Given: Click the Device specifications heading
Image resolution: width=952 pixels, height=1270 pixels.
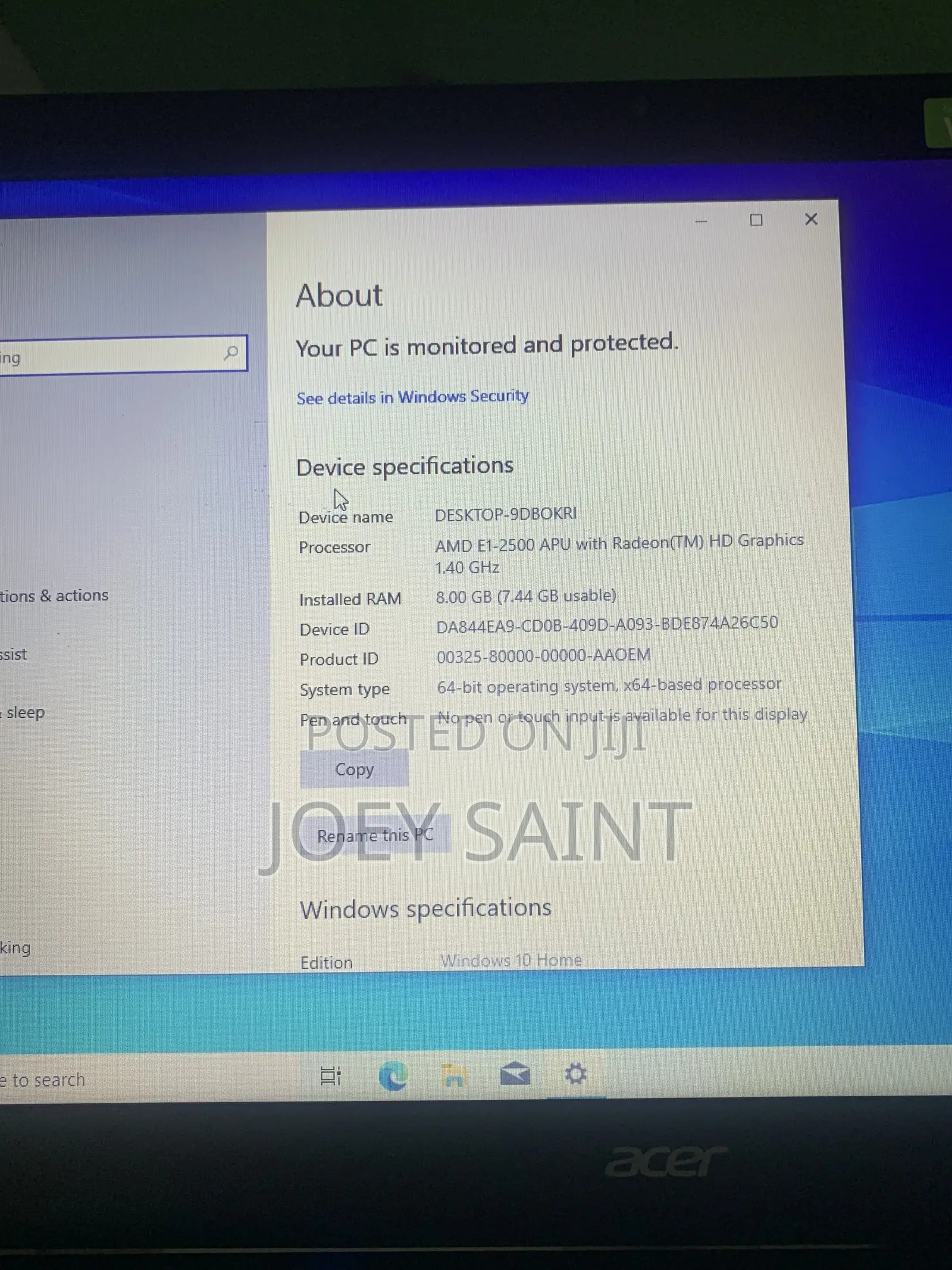Looking at the screenshot, I should coord(405,466).
